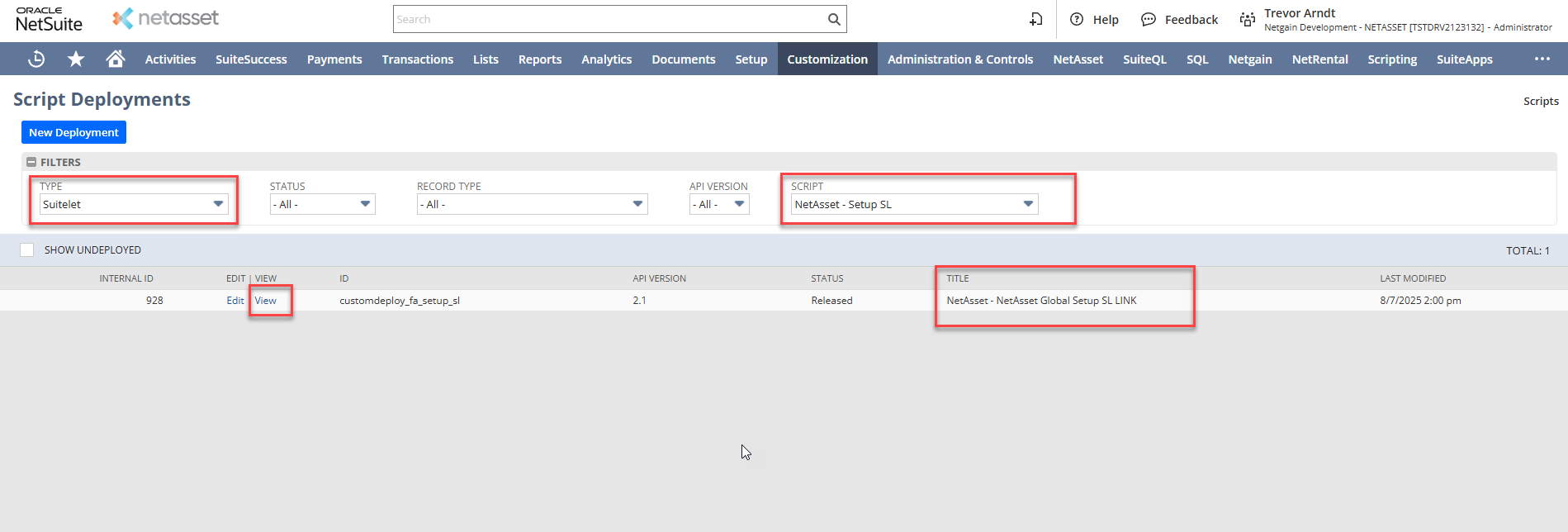Screen dimensions: 1568x532
Task: Open the Documents menu
Action: [684, 59]
